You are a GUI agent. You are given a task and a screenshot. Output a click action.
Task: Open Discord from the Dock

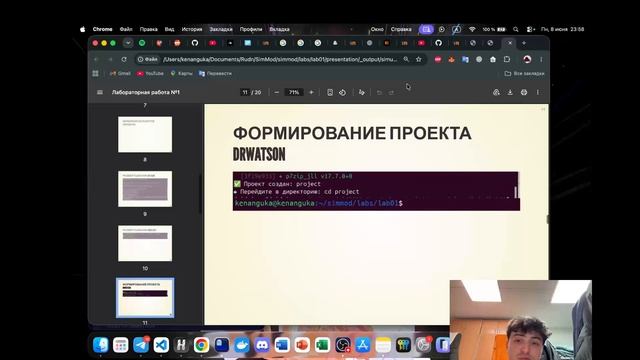coord(262,345)
